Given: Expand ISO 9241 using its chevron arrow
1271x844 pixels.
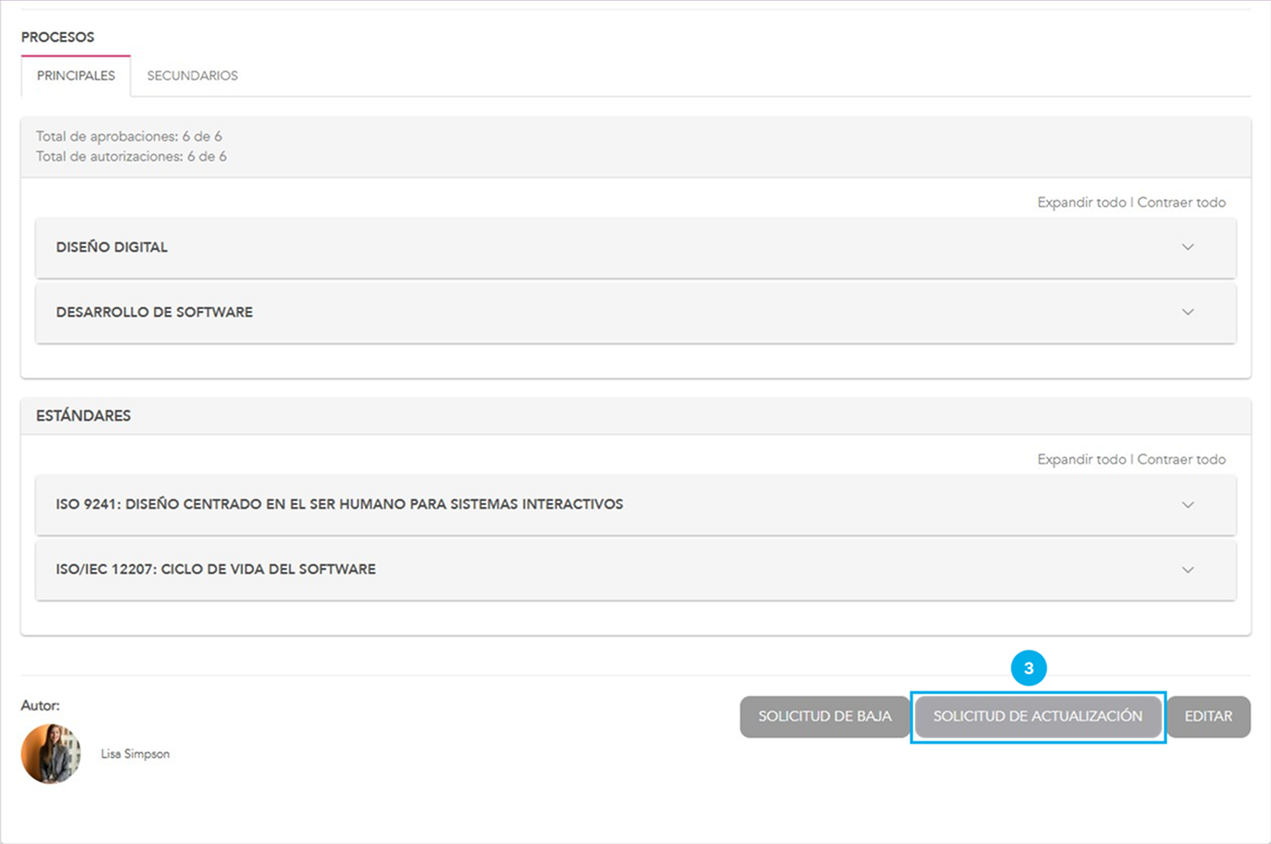Looking at the screenshot, I should coord(1188,504).
